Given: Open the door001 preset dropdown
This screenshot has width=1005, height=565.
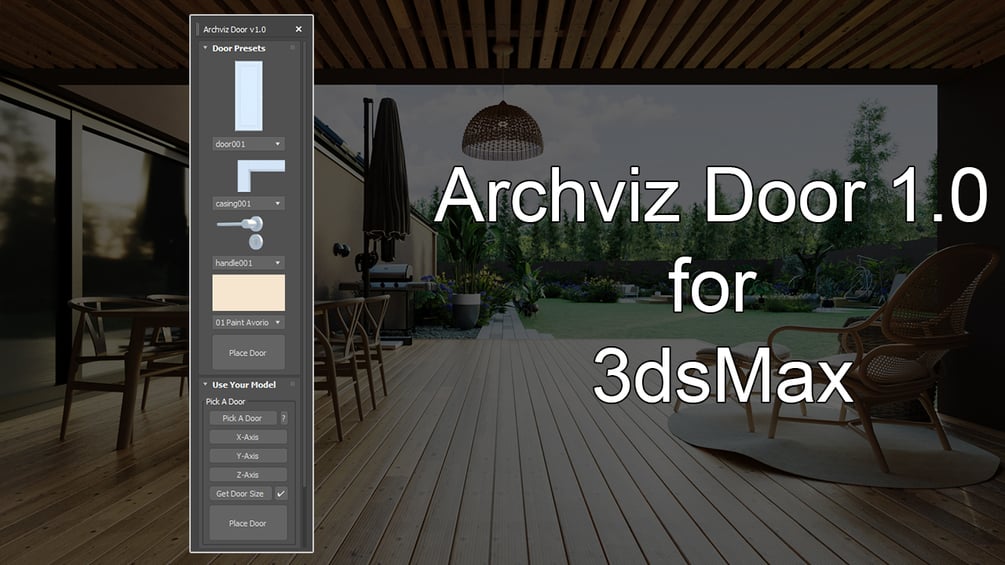Looking at the screenshot, I should tap(248, 144).
